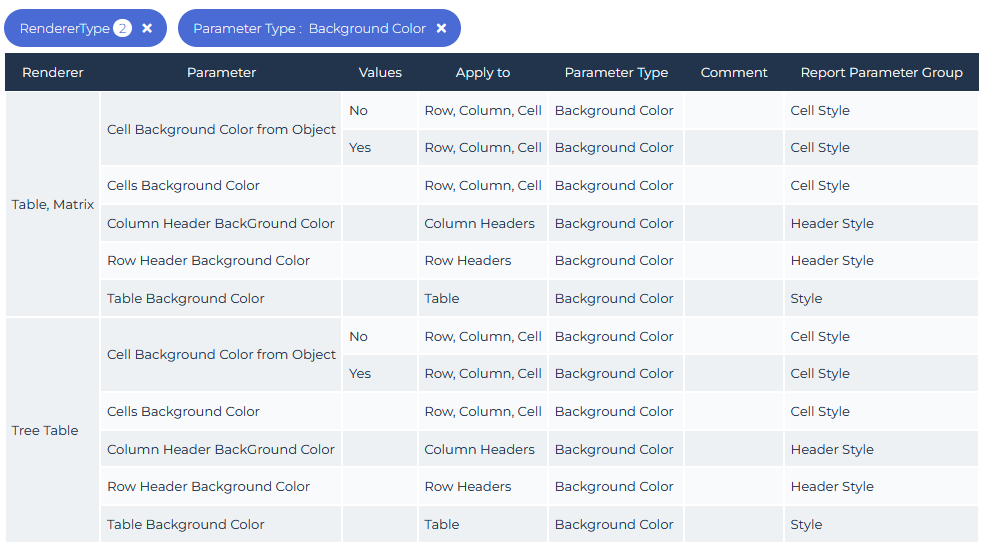Select the Tree Table renderer cell
The width and height of the screenshot is (985, 548).
point(45,431)
